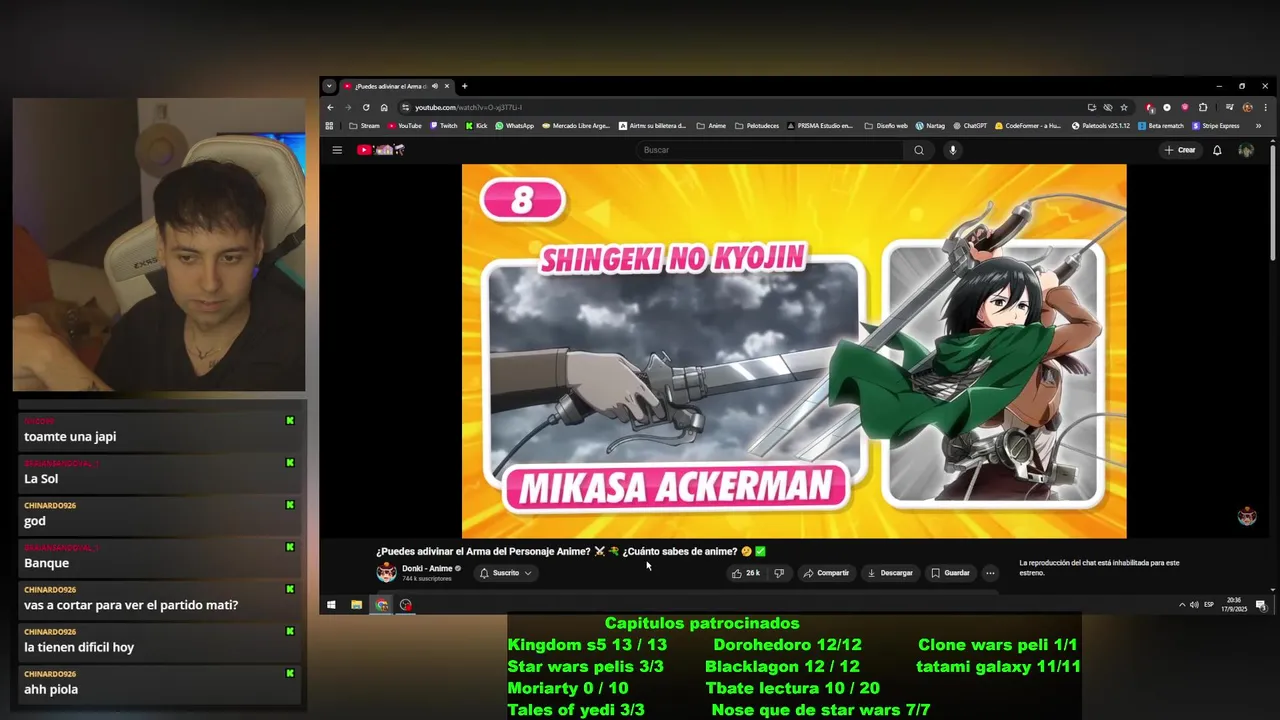Focus the YouTube Buscar search field

770,150
